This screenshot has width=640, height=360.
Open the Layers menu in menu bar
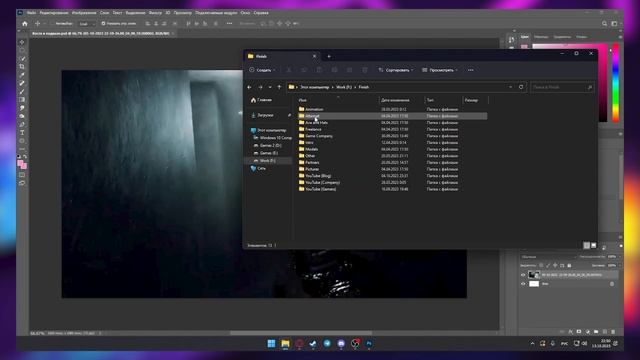pyautogui.click(x=104, y=13)
